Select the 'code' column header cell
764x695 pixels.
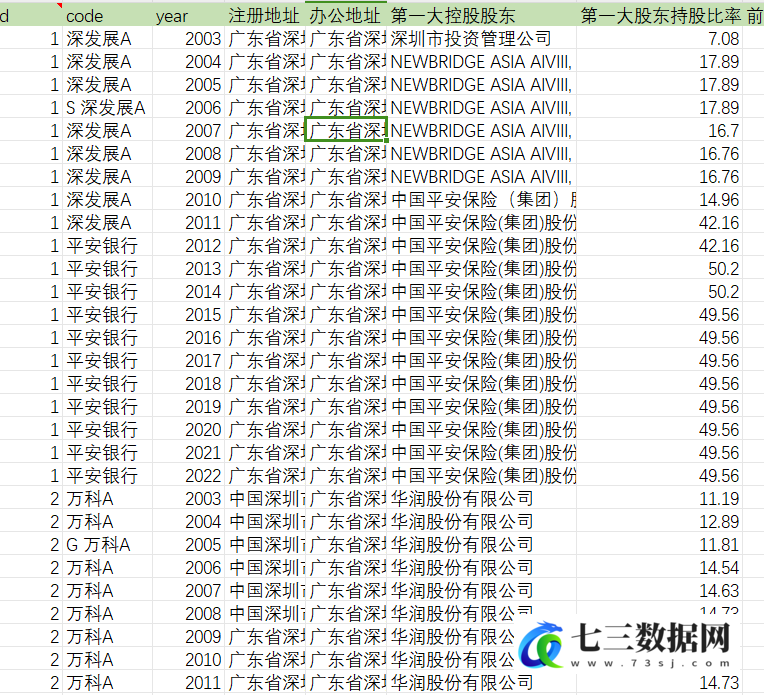coord(108,16)
